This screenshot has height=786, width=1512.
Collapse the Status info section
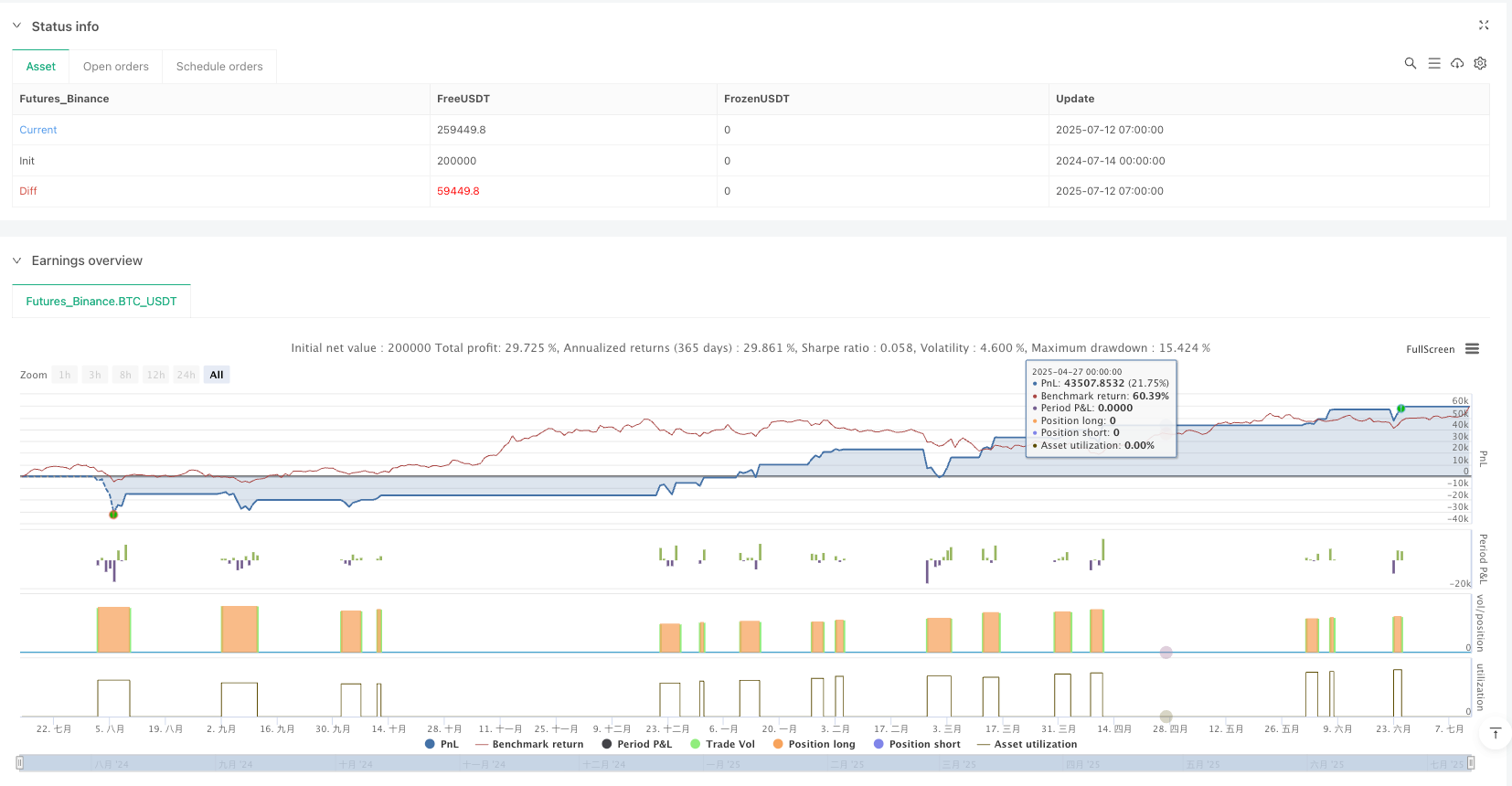(16, 27)
